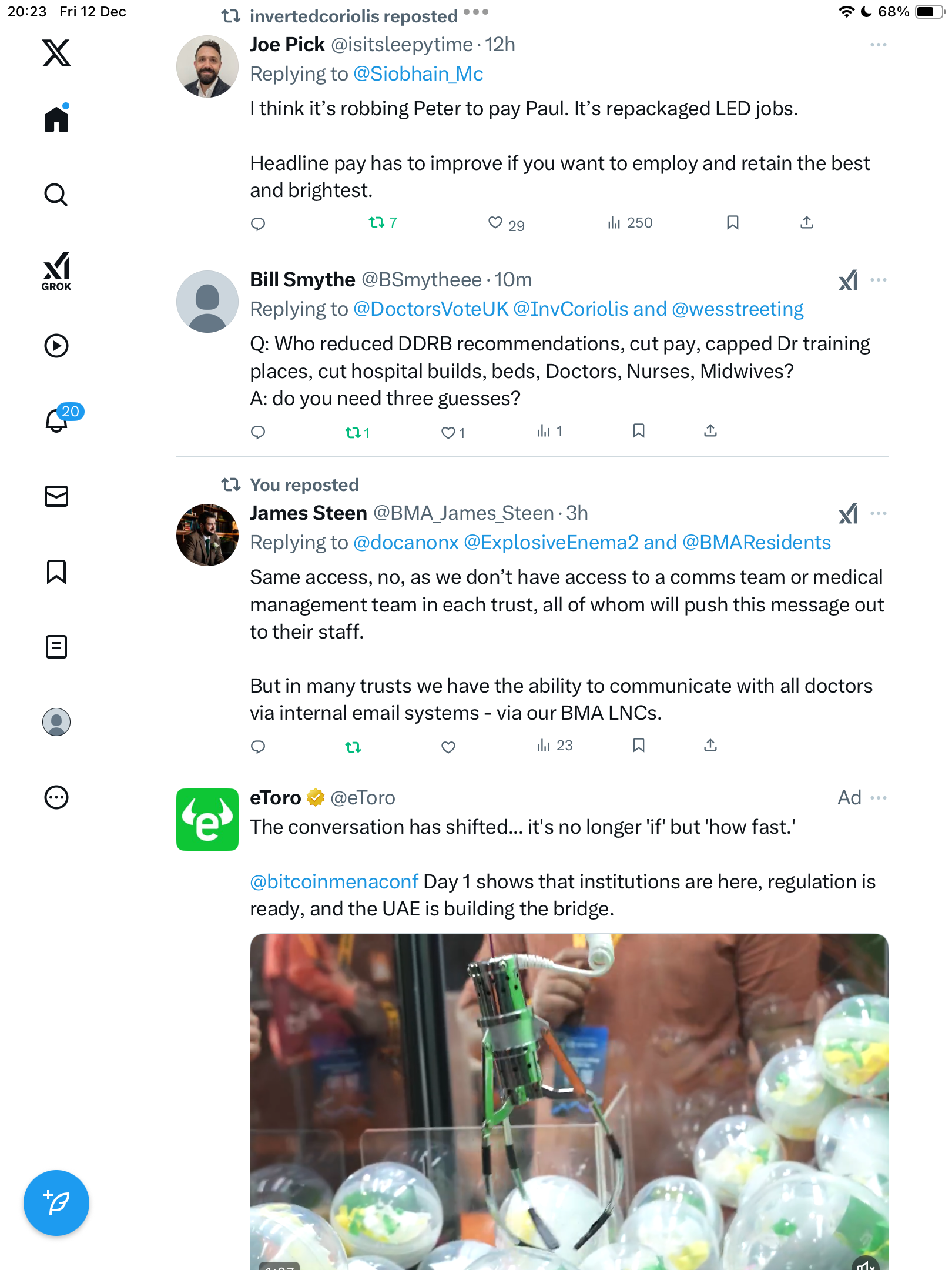Open the video tab in sidebar
Image resolution: width=952 pixels, height=1270 pixels.
(56, 346)
